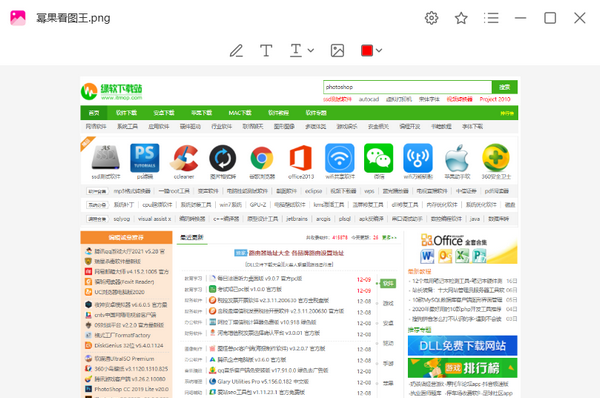This screenshot has height=413, width=600.
Task: Click the java tag link
Action: point(475,219)
